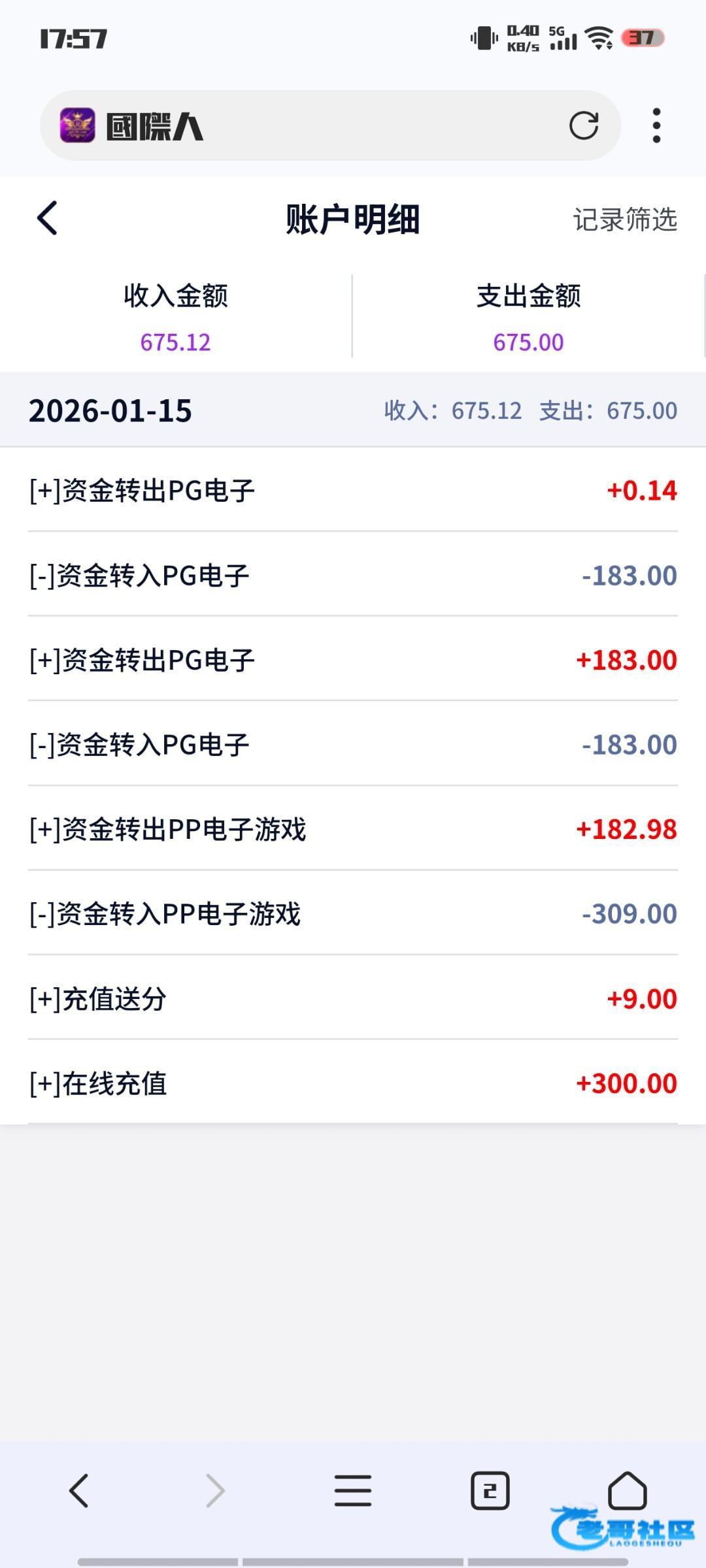Go back with browser bottom back arrow
The width and height of the screenshot is (706, 1568).
(x=78, y=1491)
